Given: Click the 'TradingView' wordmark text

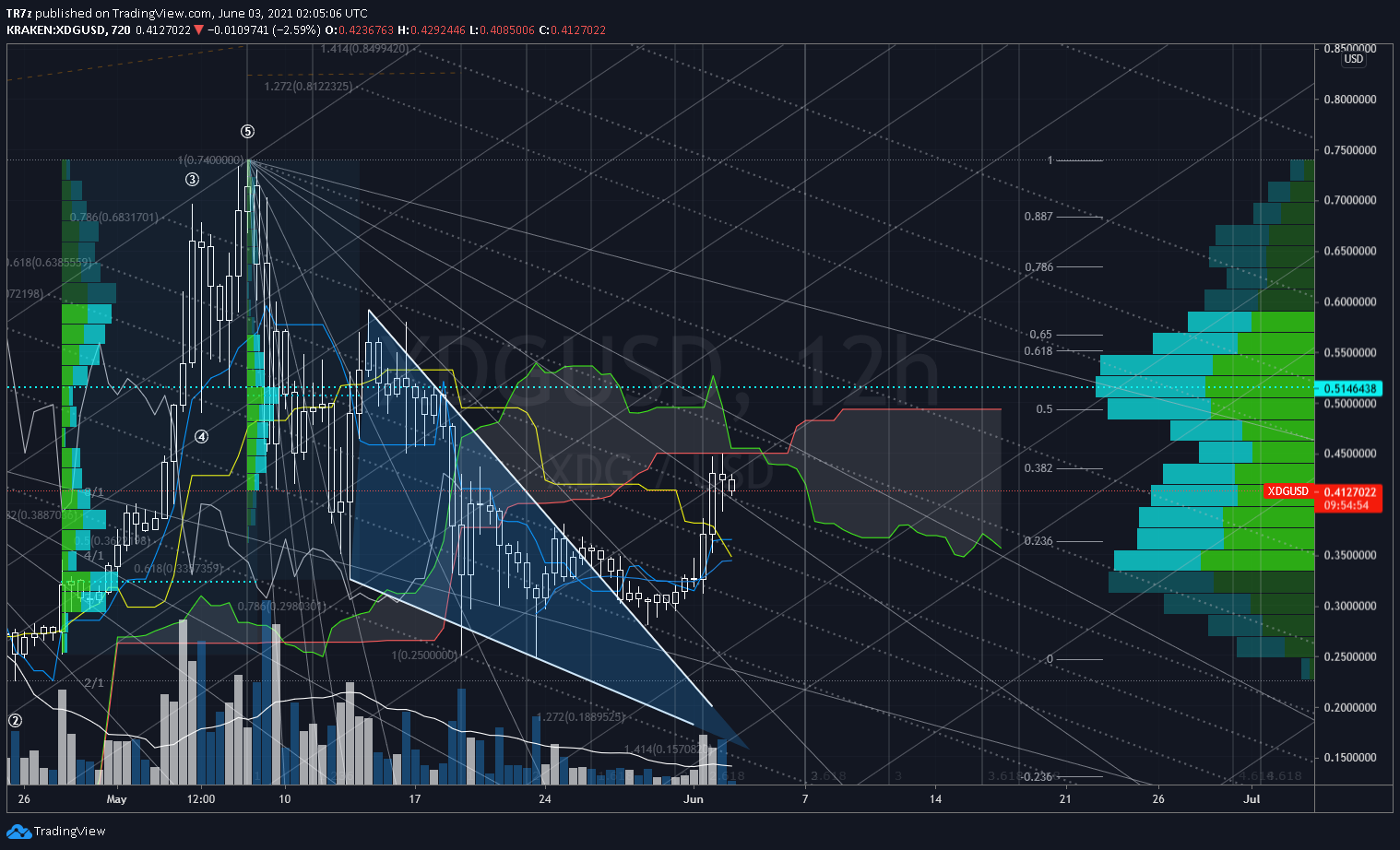Looking at the screenshot, I should pos(70,832).
